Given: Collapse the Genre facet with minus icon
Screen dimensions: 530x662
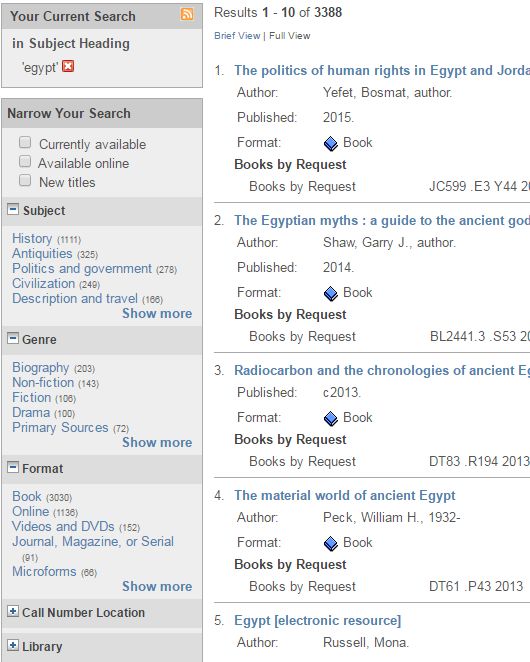Looking at the screenshot, I should click(13, 338).
